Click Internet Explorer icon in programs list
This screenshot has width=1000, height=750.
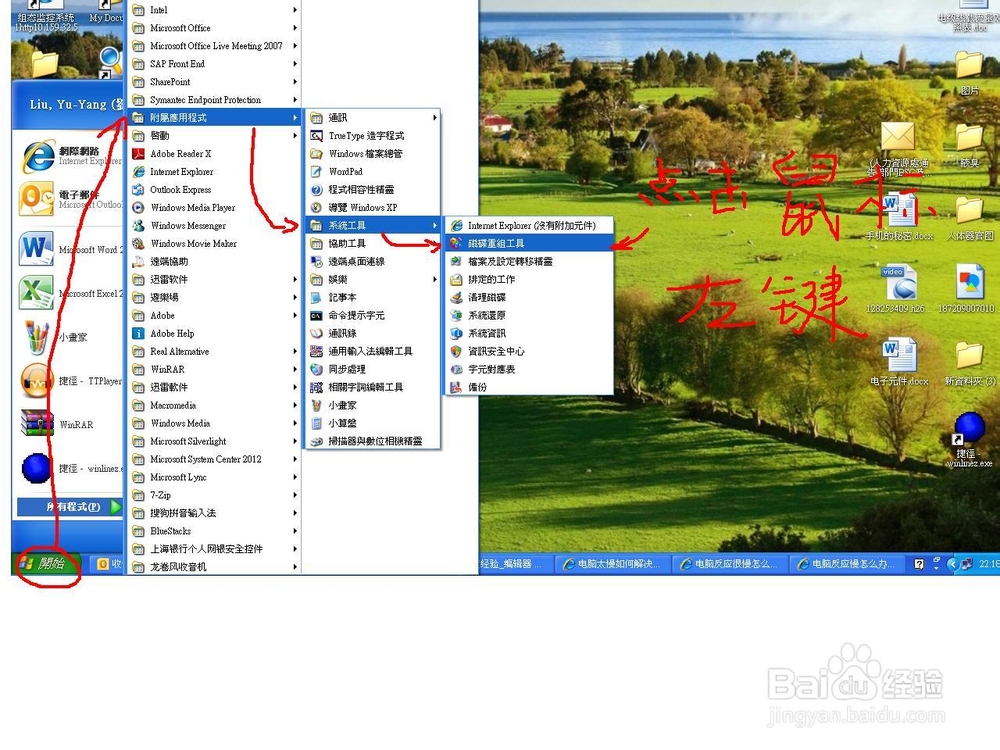pos(138,172)
